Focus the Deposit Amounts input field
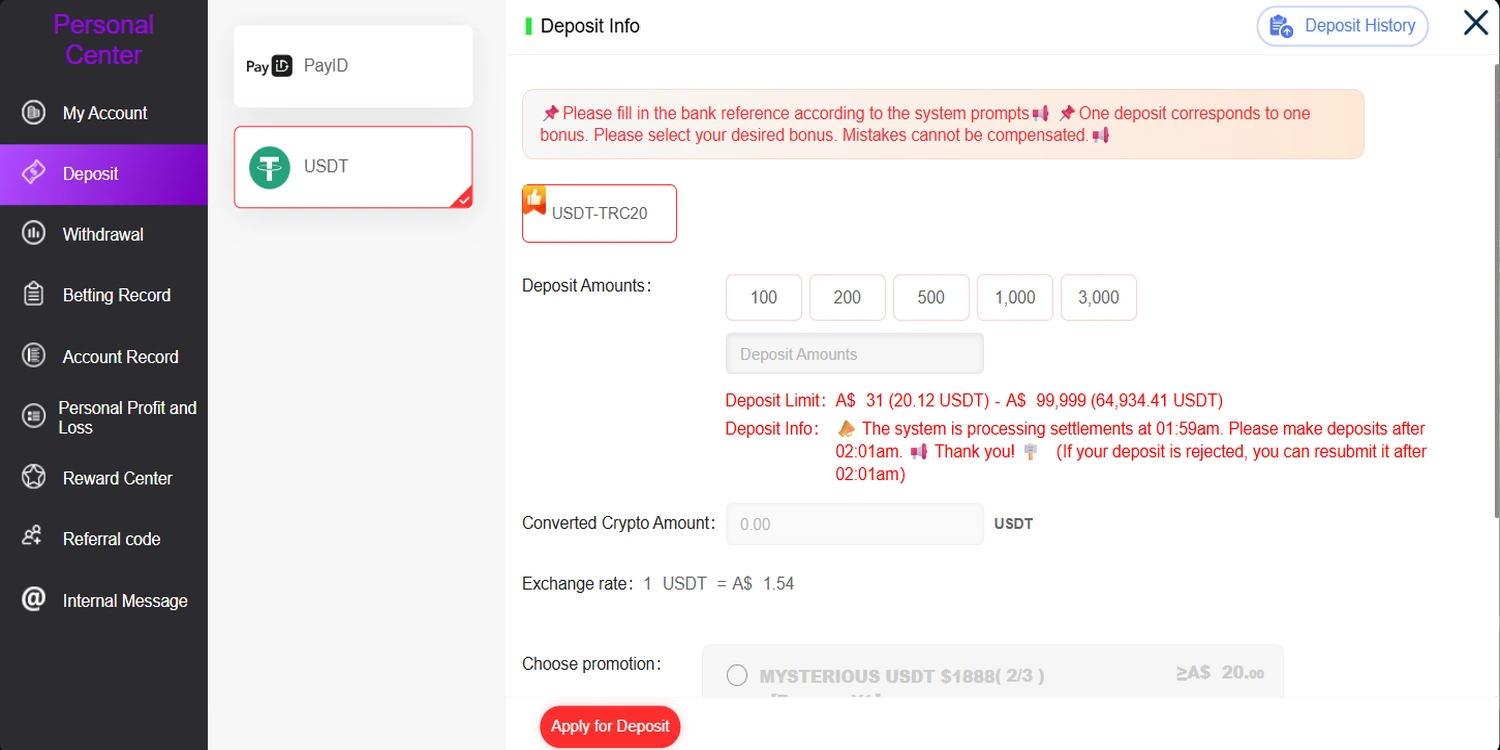Screen dimensions: 1500x750 point(854,354)
